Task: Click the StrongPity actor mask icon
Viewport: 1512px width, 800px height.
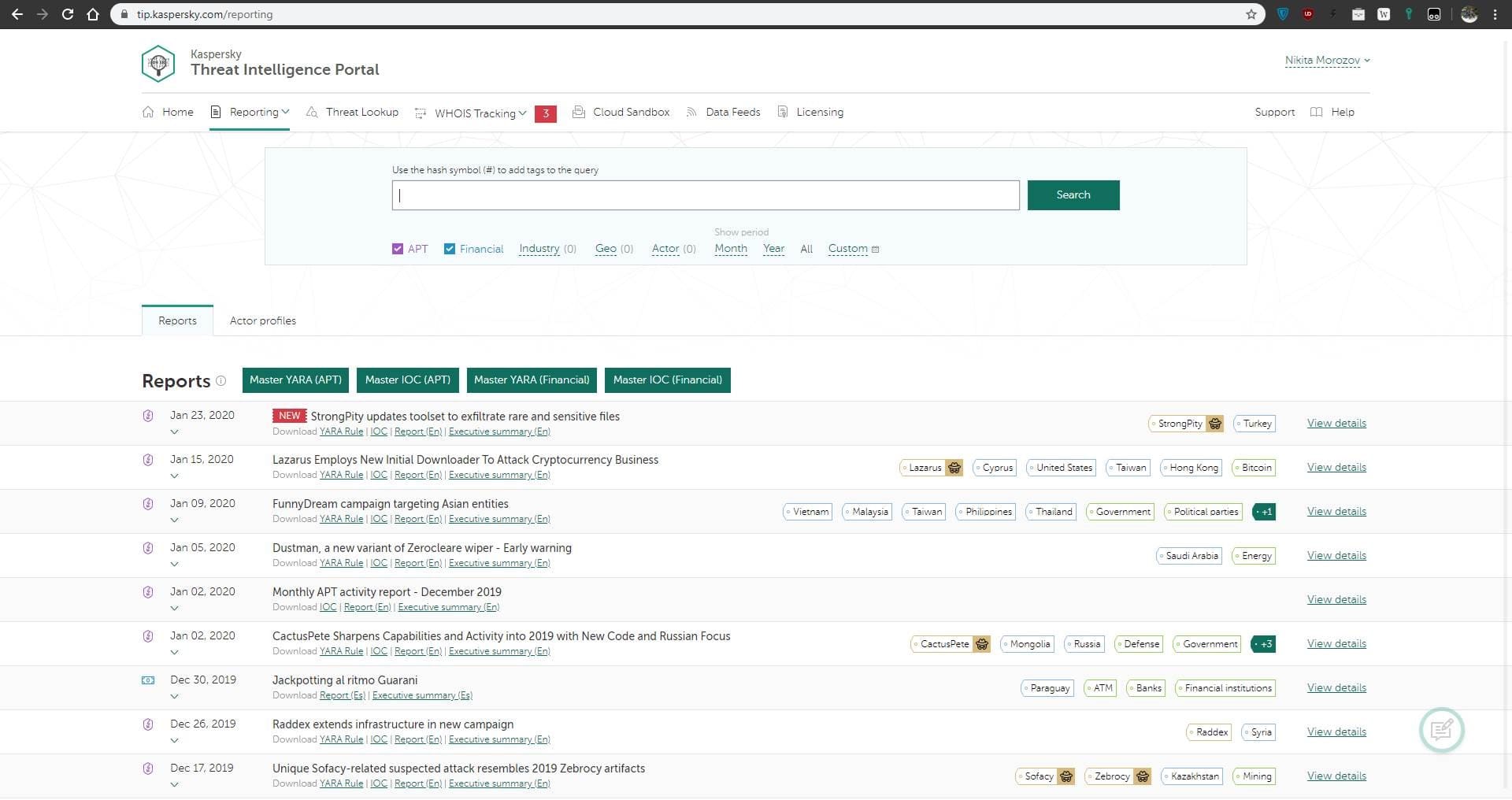Action: point(1215,424)
